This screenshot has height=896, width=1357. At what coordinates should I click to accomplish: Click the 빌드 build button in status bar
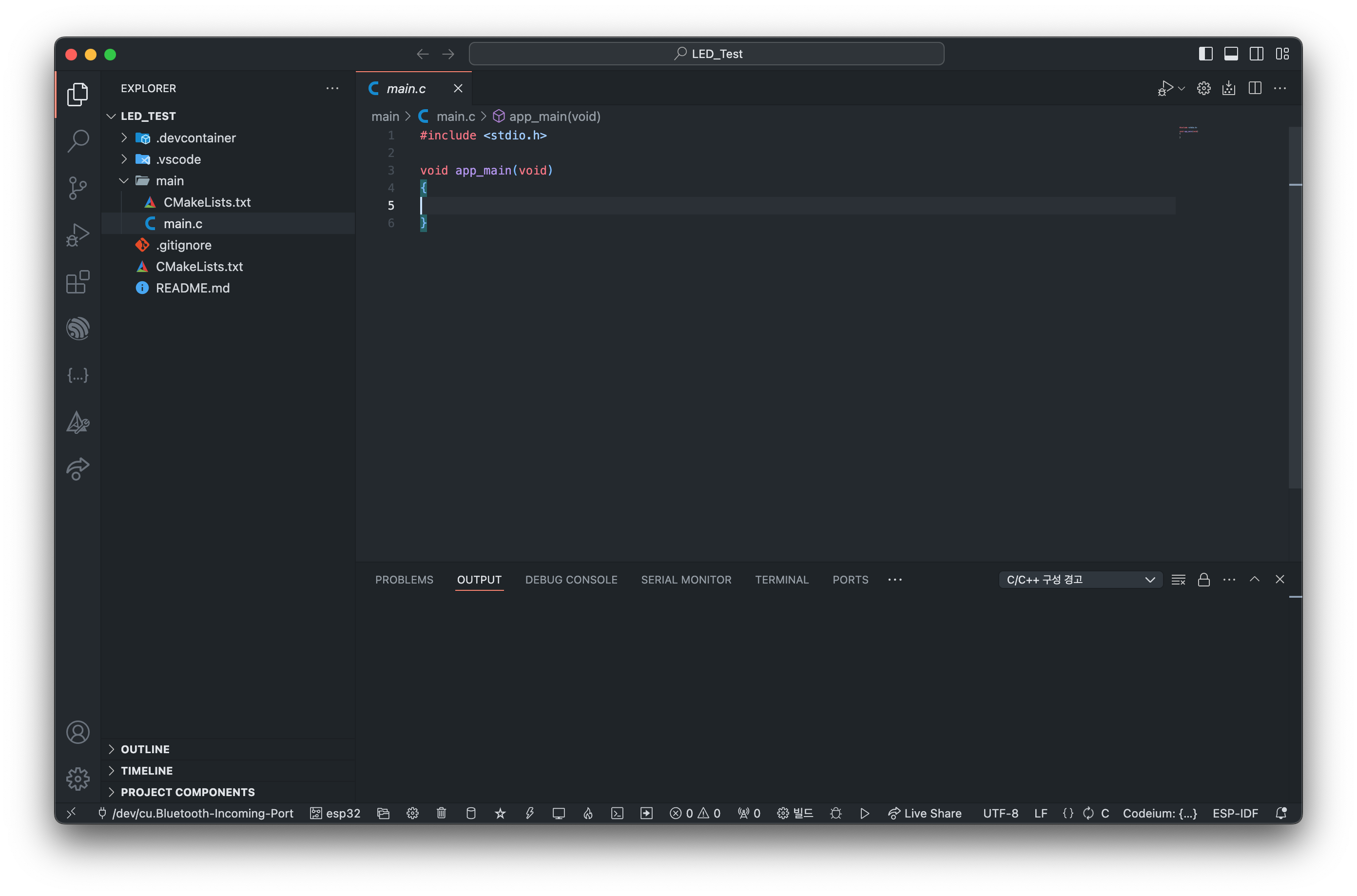click(x=795, y=813)
